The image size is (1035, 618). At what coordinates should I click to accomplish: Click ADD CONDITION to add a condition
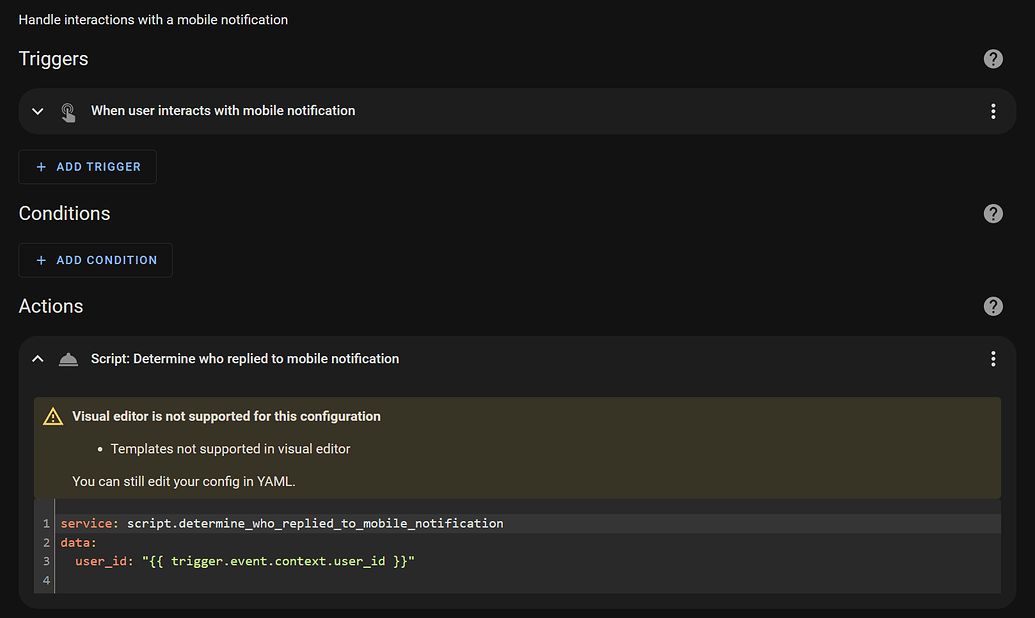tap(95, 260)
